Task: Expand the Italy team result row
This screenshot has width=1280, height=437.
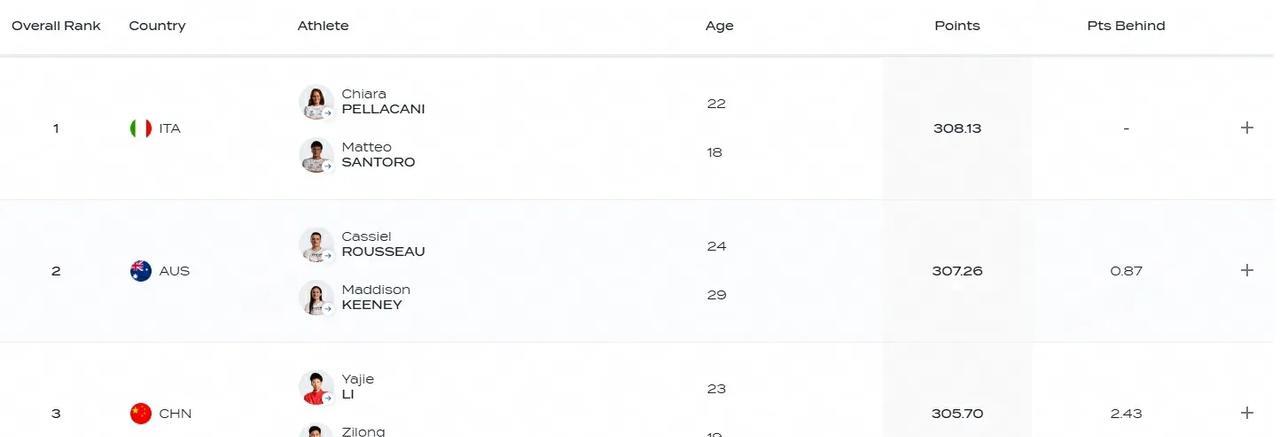Action: (x=1247, y=128)
